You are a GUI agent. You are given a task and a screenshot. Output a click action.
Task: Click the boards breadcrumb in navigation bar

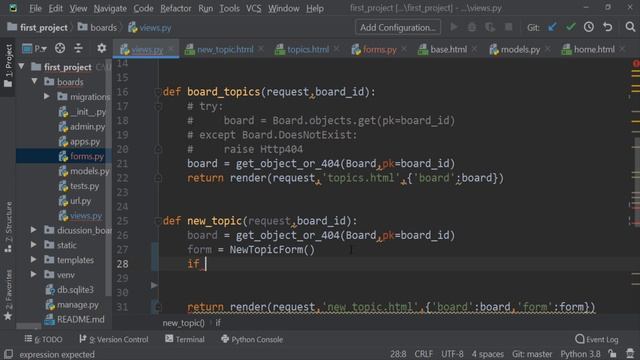pos(98,27)
